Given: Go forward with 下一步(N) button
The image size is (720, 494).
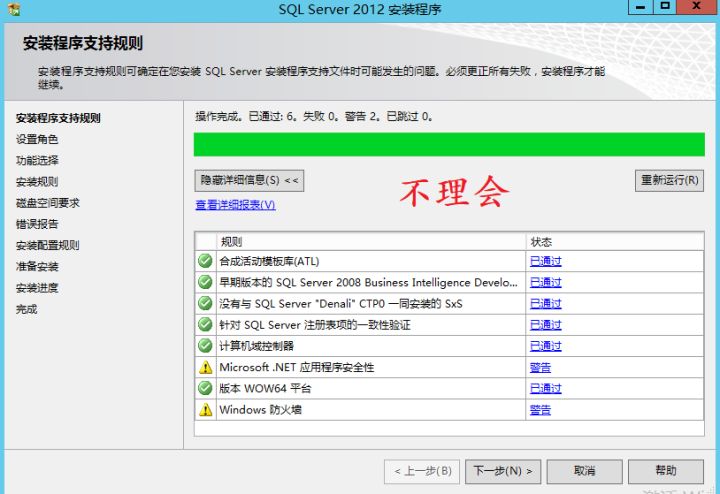Looking at the screenshot, I should tap(503, 471).
